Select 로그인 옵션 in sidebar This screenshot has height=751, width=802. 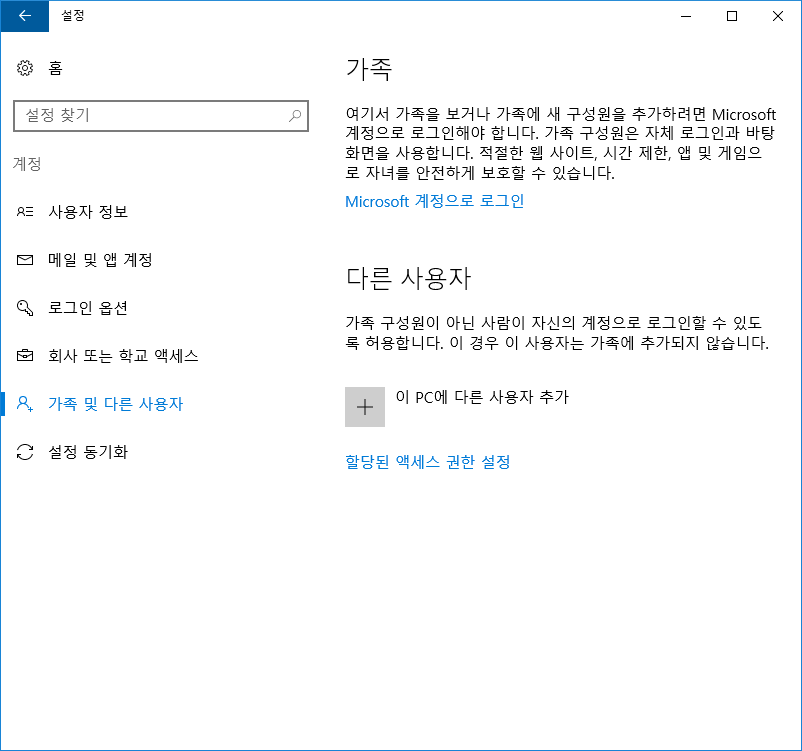(x=87, y=307)
